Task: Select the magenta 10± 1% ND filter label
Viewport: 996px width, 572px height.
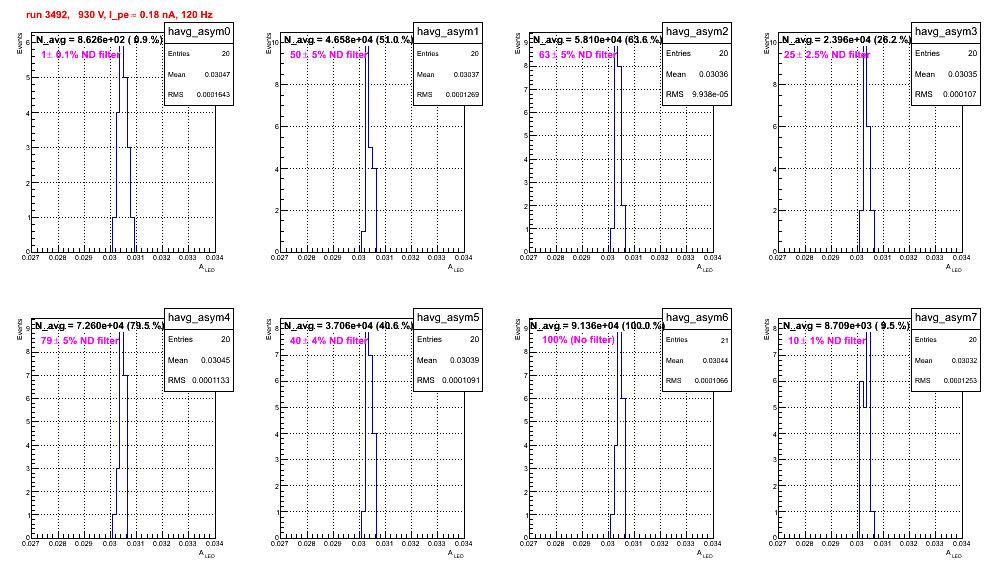Action: coord(827,341)
